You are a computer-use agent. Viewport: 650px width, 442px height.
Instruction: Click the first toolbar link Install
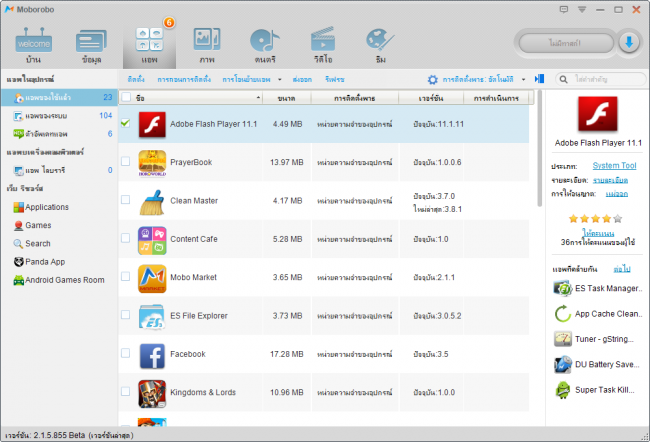(136, 79)
